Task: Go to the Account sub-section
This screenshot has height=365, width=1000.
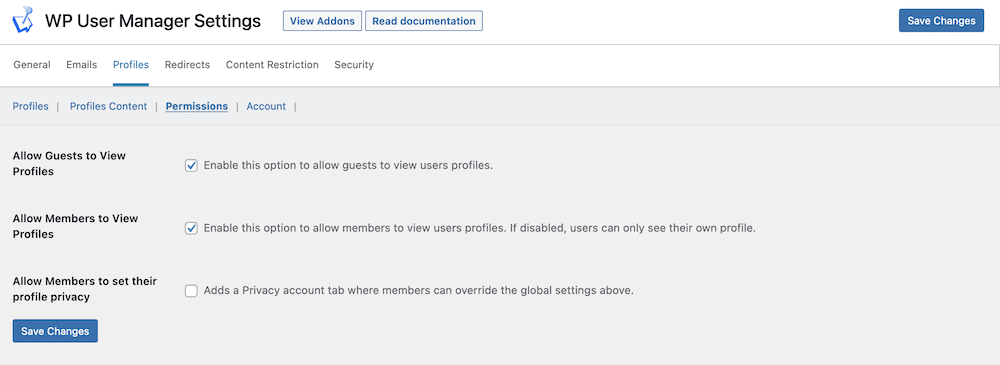Action: point(266,106)
